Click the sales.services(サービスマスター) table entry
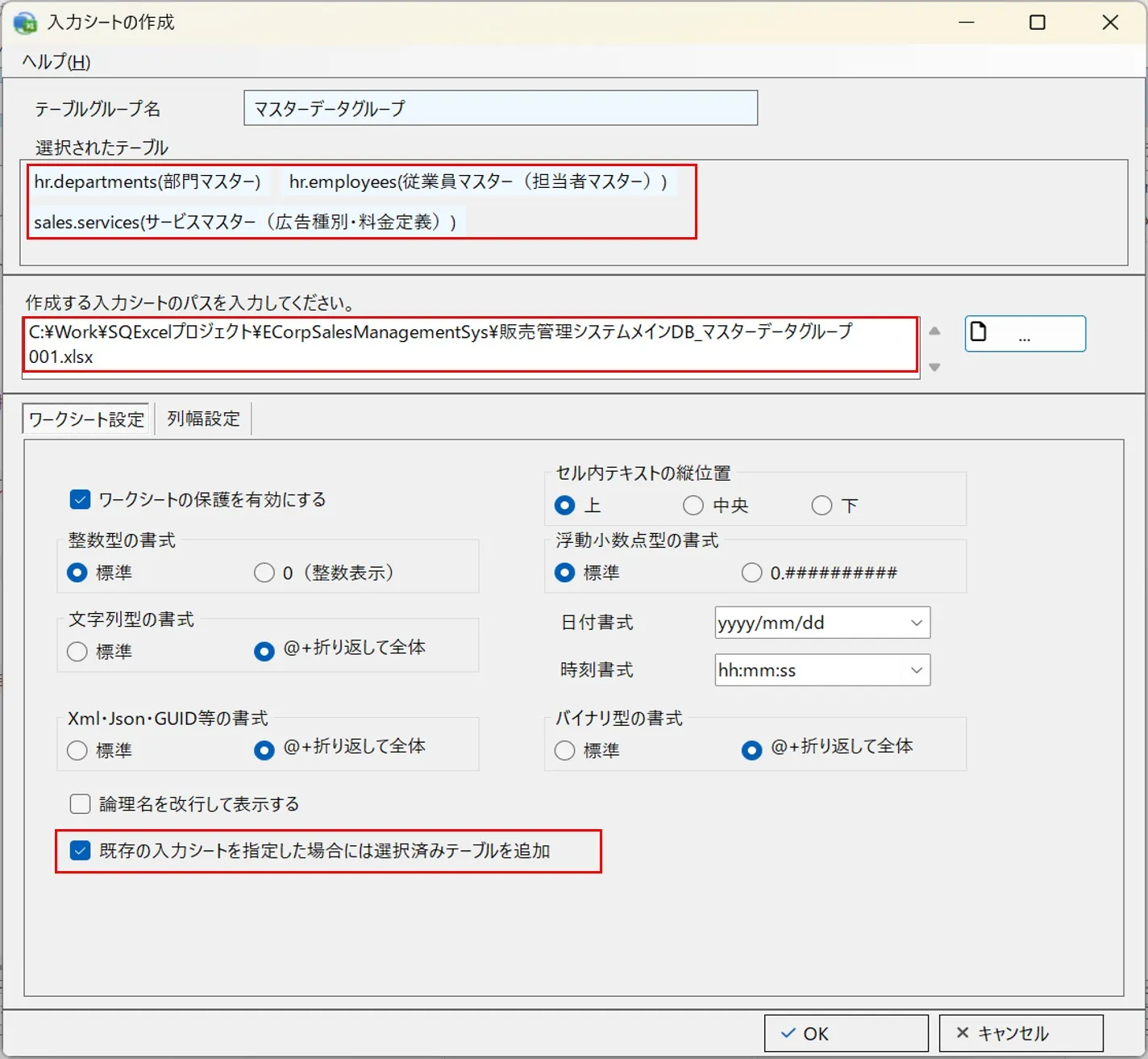This screenshot has width=1148, height=1059. [246, 222]
